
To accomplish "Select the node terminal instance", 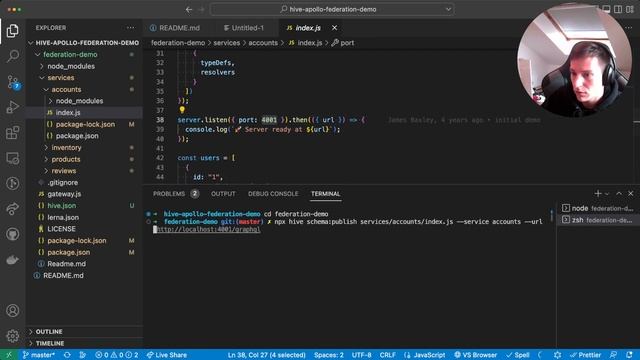I will (x=597, y=208).
